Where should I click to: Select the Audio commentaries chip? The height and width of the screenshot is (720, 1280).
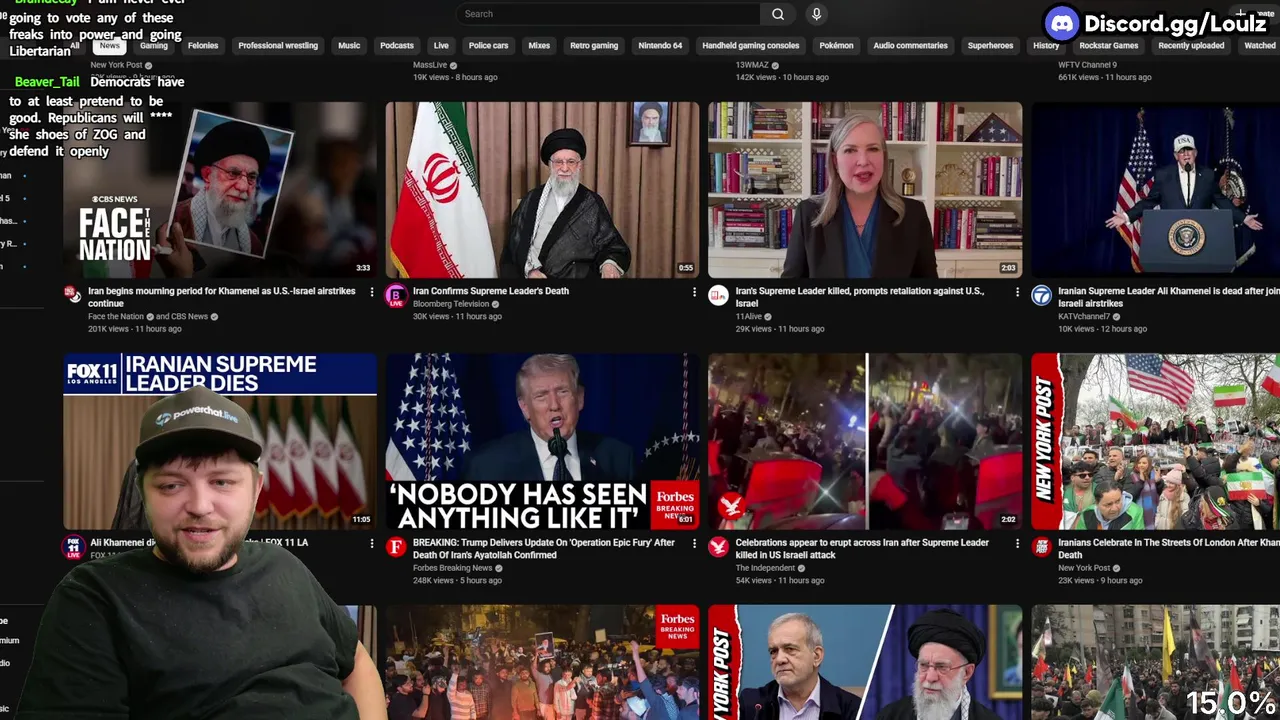pyautogui.click(x=910, y=46)
